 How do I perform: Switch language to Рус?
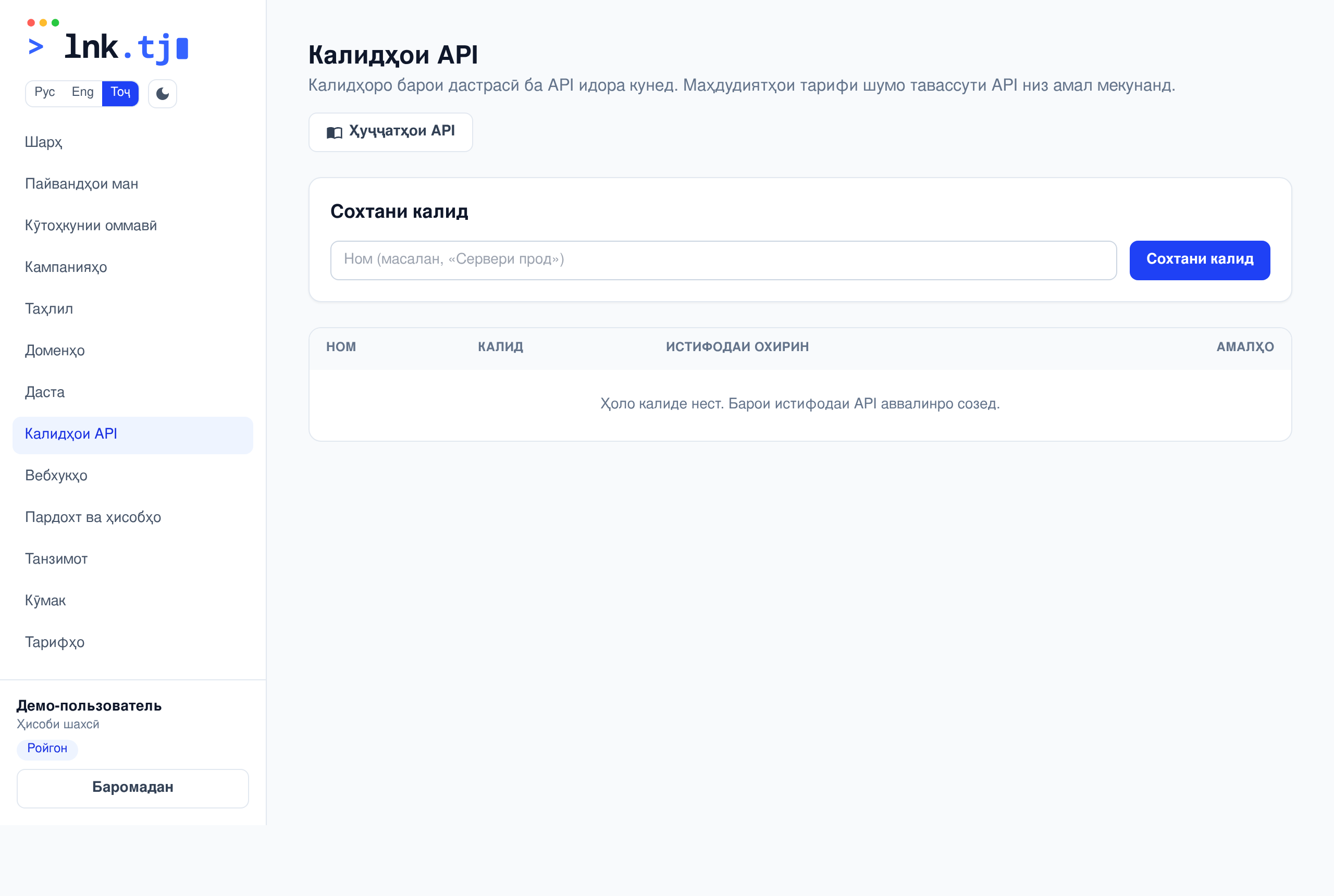pos(45,93)
